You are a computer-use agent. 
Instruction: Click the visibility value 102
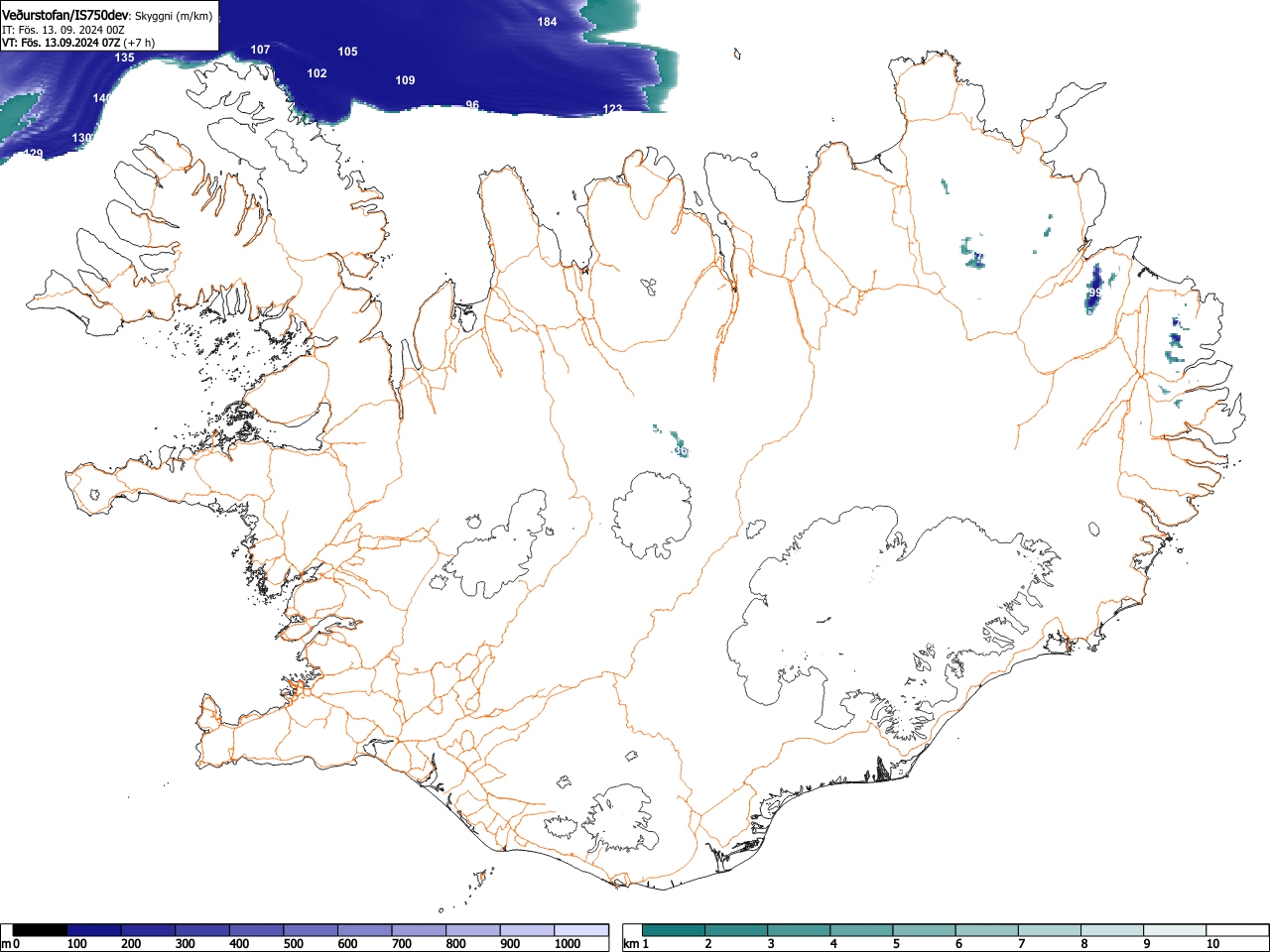(317, 73)
